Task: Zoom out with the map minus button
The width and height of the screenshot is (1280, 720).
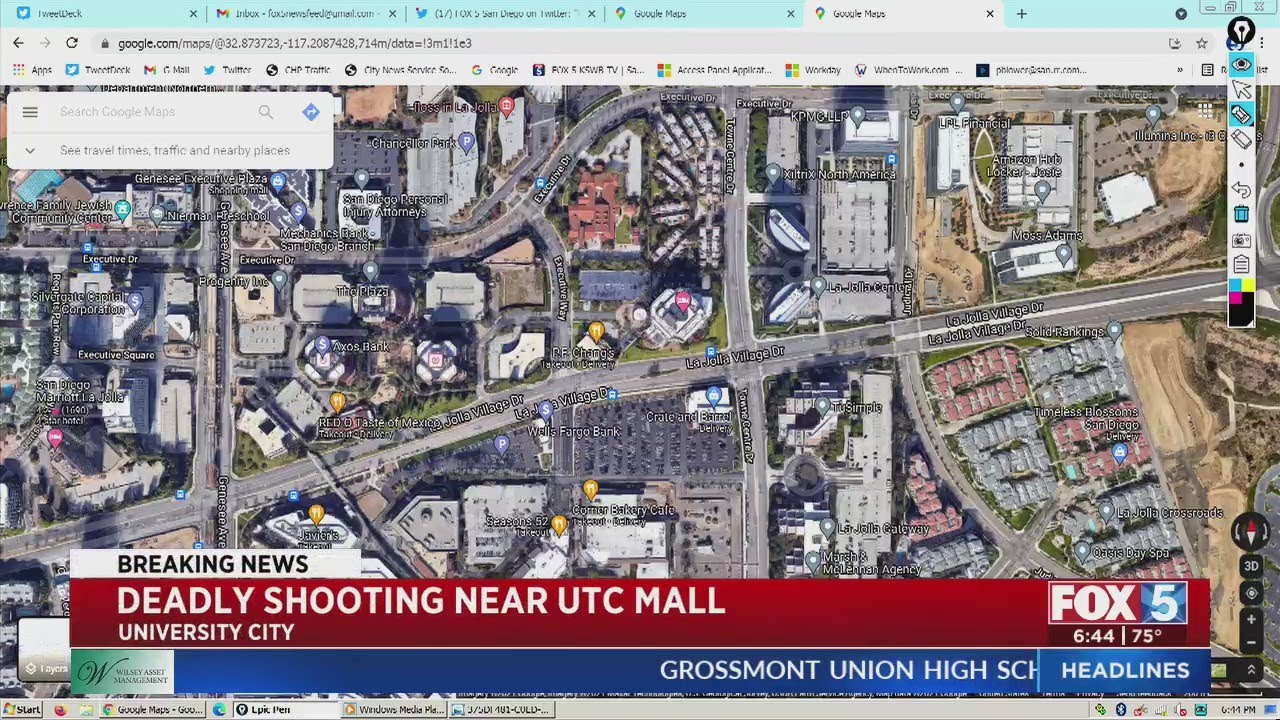Action: pos(1251,643)
